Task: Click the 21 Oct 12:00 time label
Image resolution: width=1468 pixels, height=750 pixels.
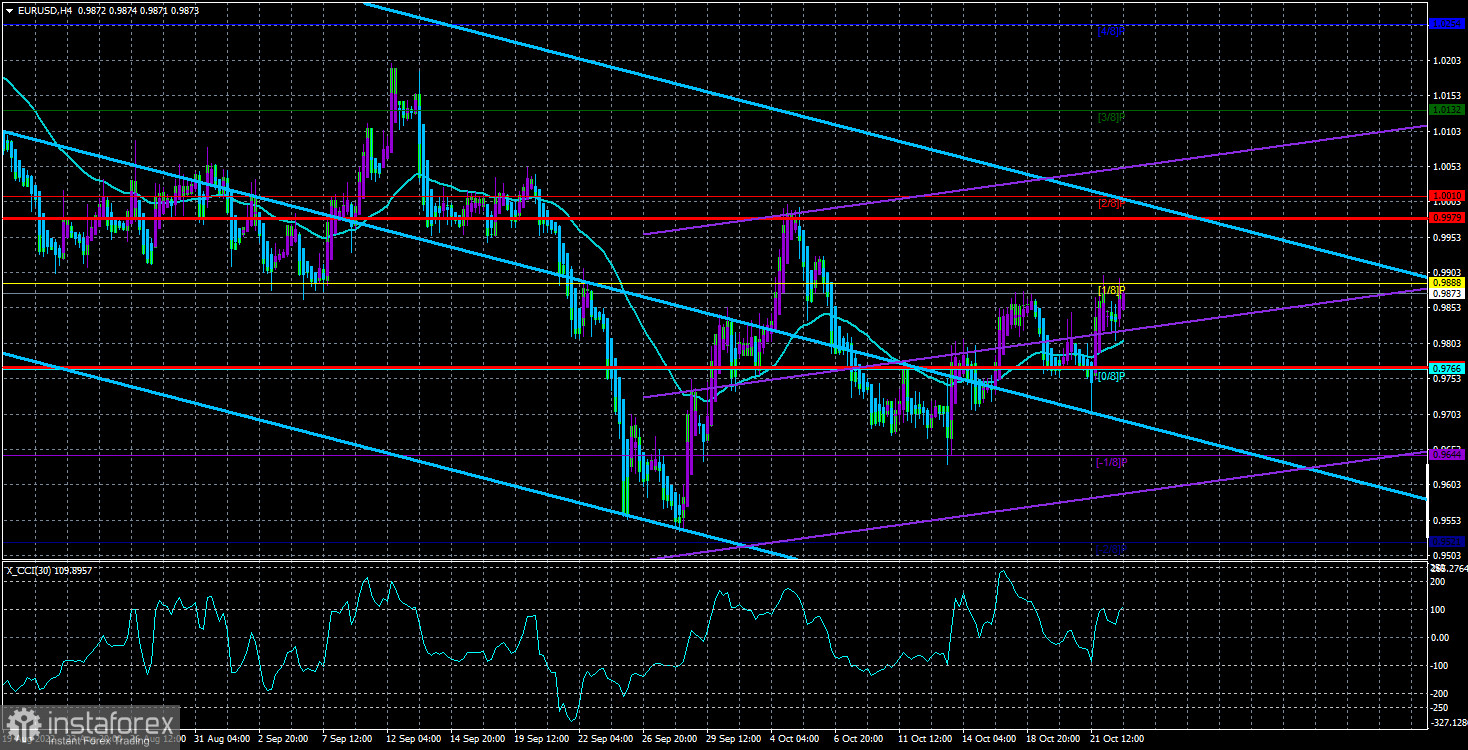Action: pos(1119,739)
